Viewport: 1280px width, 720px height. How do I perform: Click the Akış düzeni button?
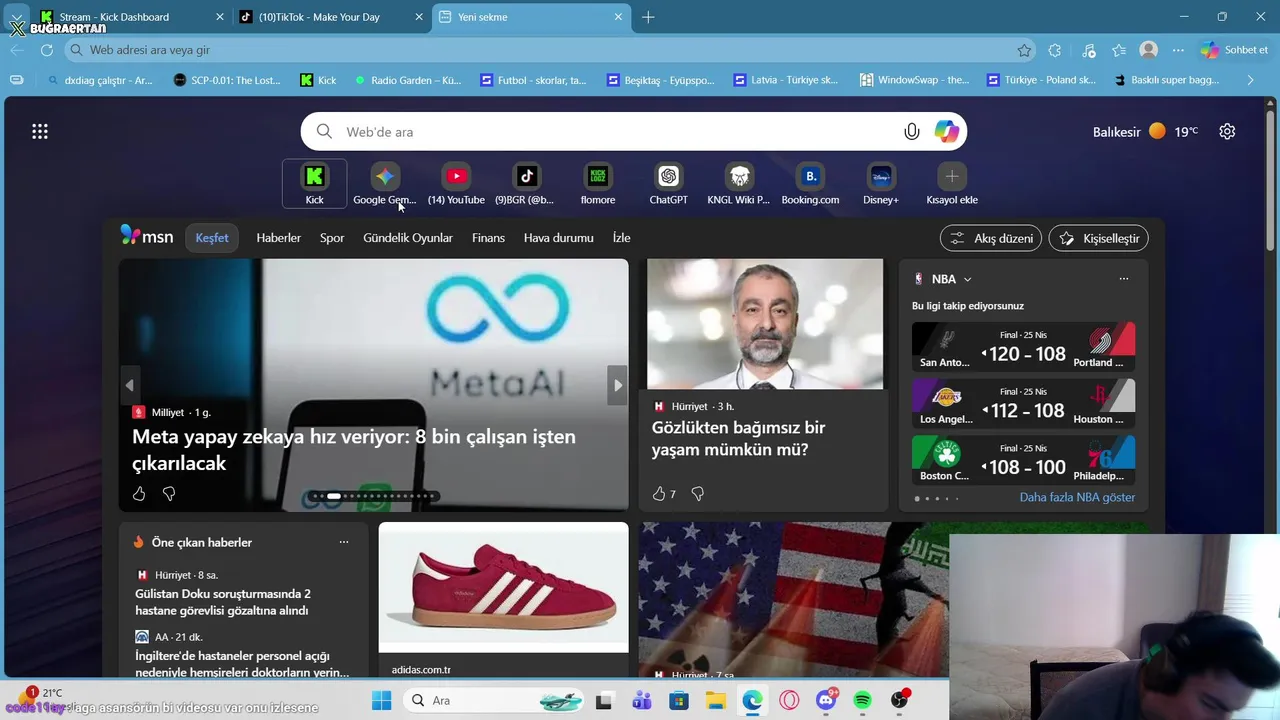click(991, 238)
